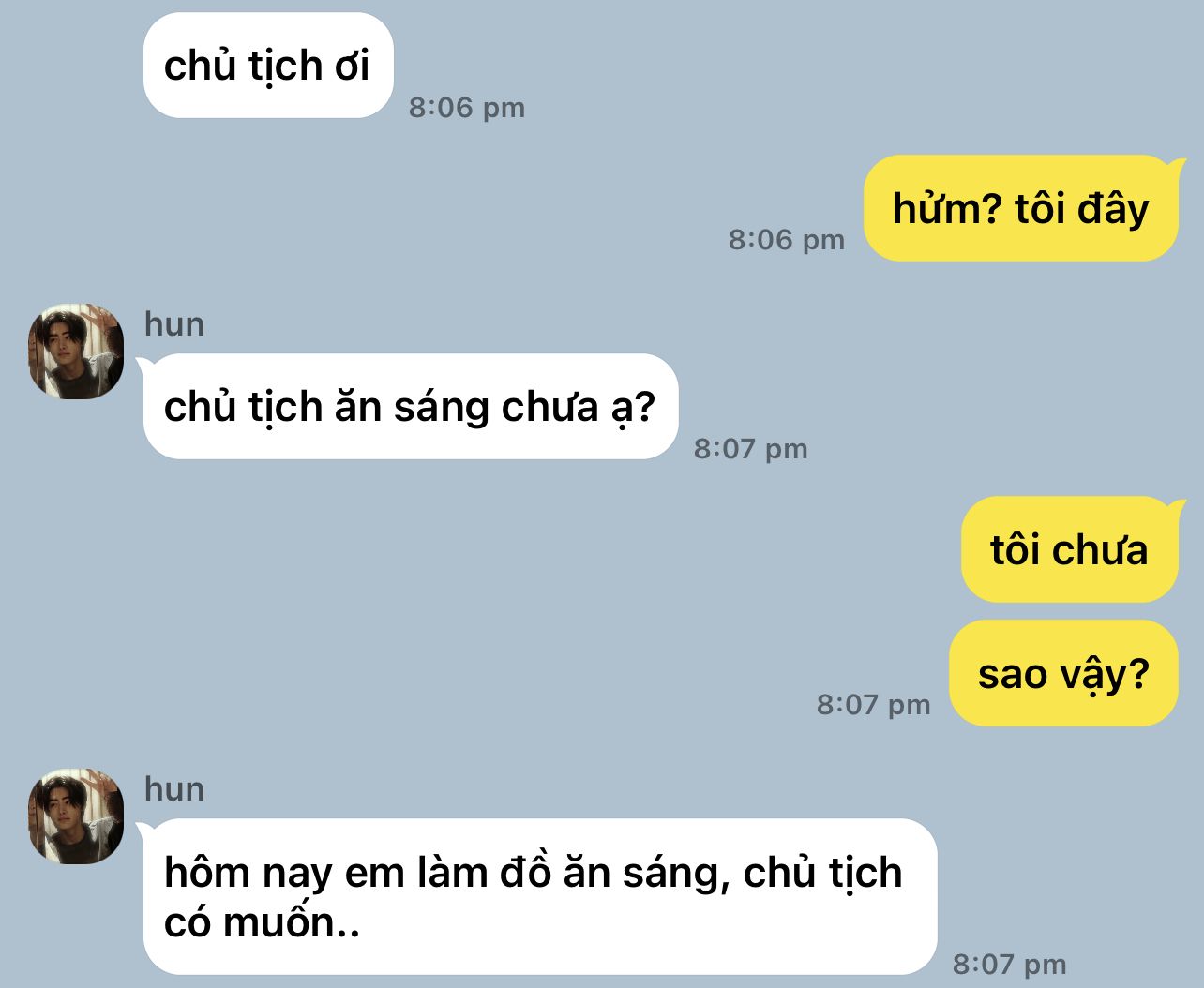This screenshot has height=988, width=1204.
Task: Click the "hun" name above the last message
Action: [174, 789]
